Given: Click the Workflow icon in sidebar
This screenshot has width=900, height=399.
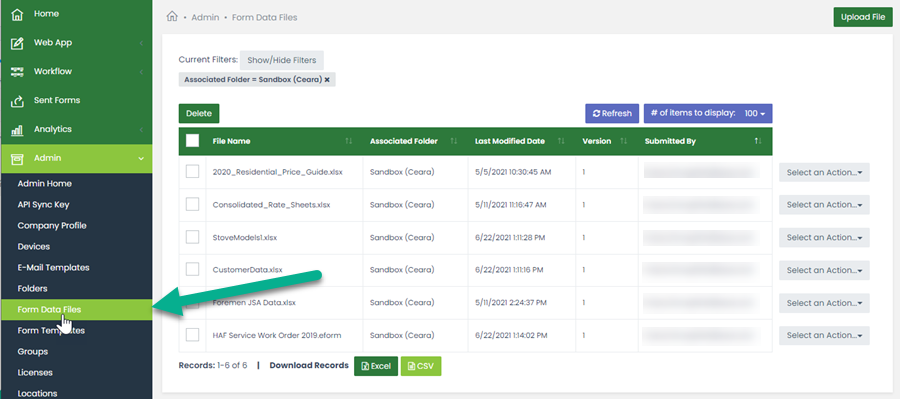Looking at the screenshot, I should pyautogui.click(x=17, y=72).
